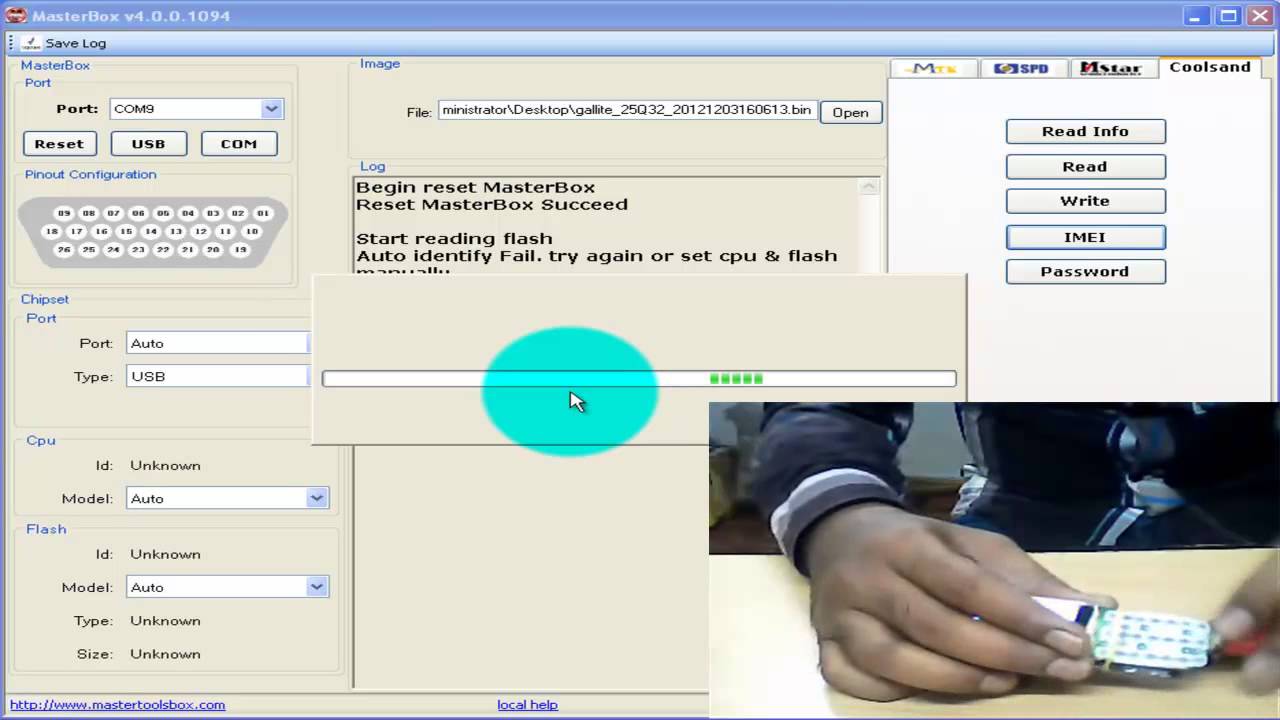Screen dimensions: 1280x720
Task: Click the Chipset Port Auto field
Action: point(218,343)
